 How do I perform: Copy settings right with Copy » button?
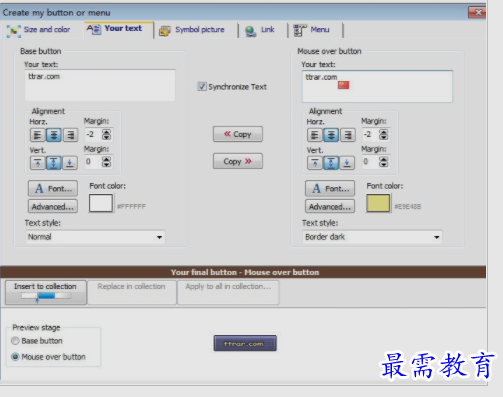coord(238,161)
